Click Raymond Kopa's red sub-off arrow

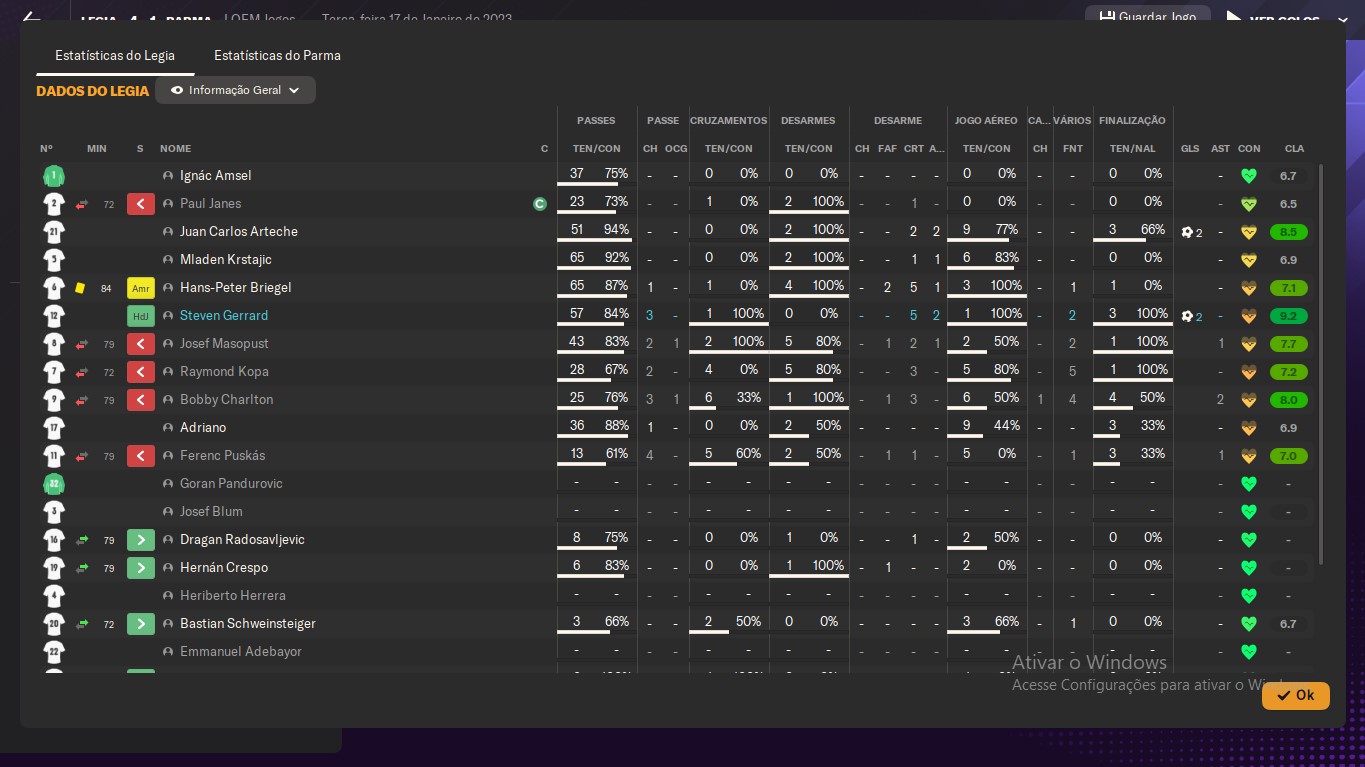141,372
